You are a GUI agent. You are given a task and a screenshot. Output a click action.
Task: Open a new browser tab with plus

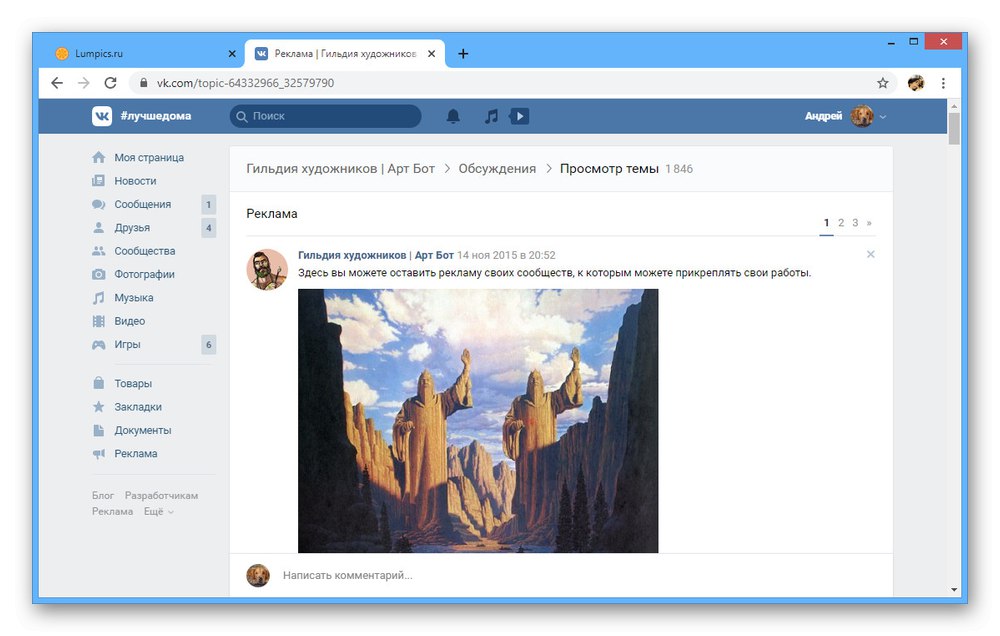tap(463, 54)
